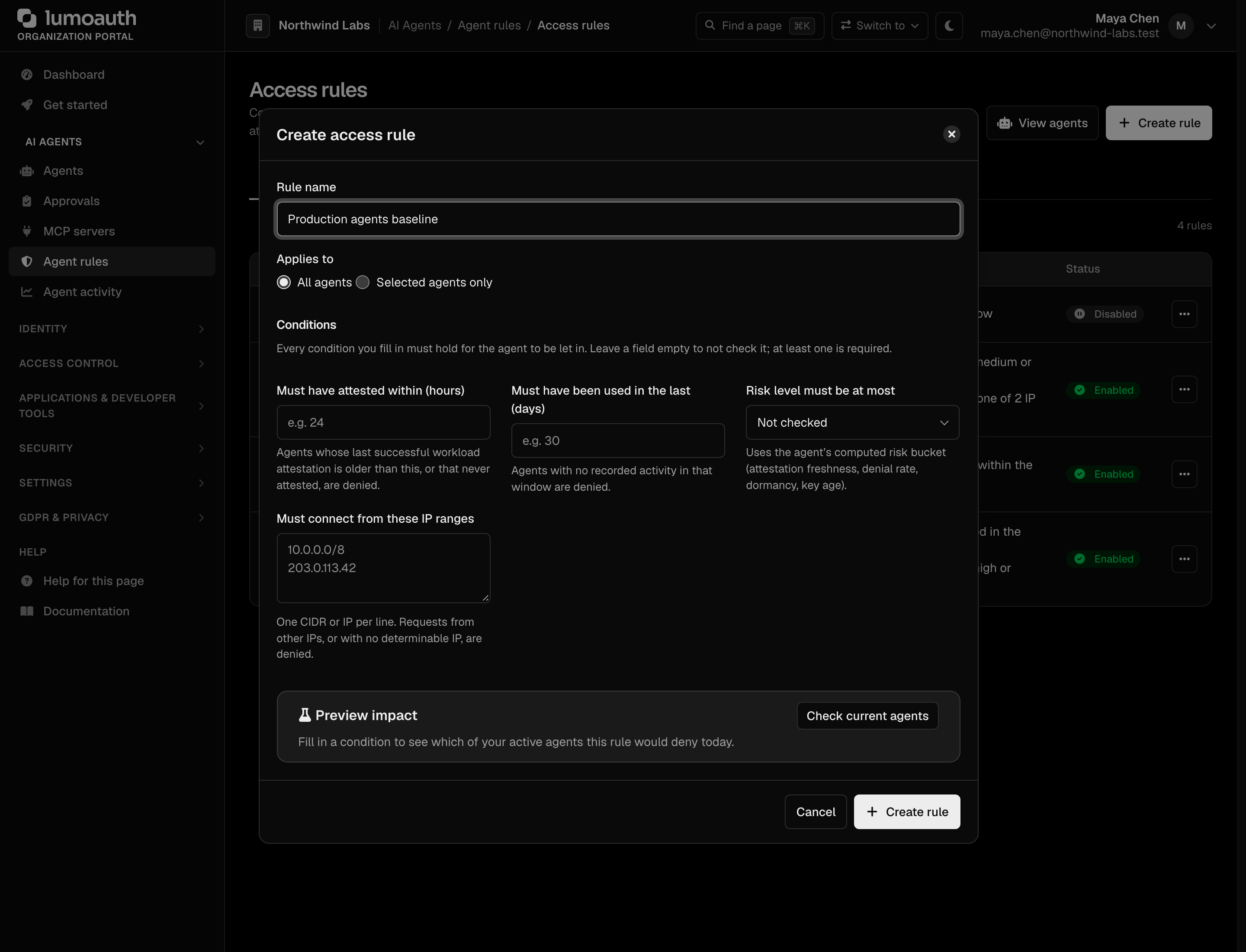Open Approvals in the sidebar
Viewport: 1246px width, 952px height.
(112, 201)
